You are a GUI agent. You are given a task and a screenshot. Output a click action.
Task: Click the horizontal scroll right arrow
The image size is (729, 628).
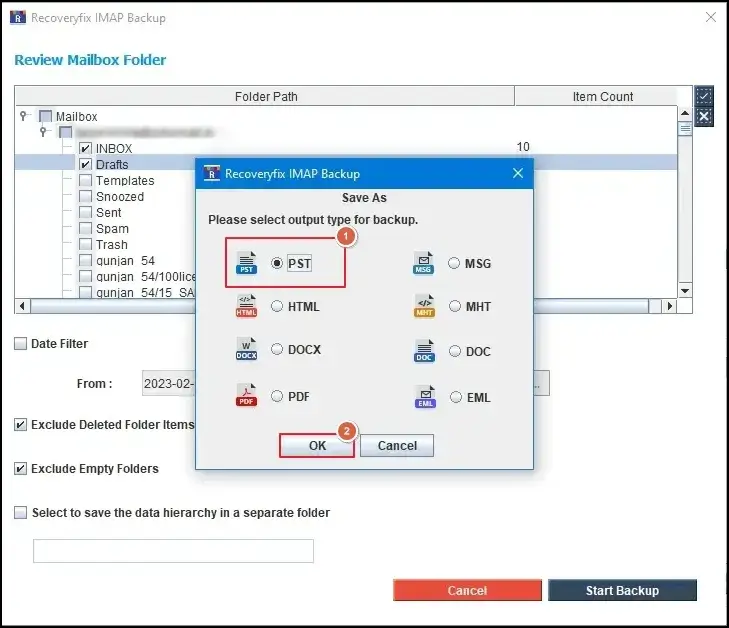[669, 306]
